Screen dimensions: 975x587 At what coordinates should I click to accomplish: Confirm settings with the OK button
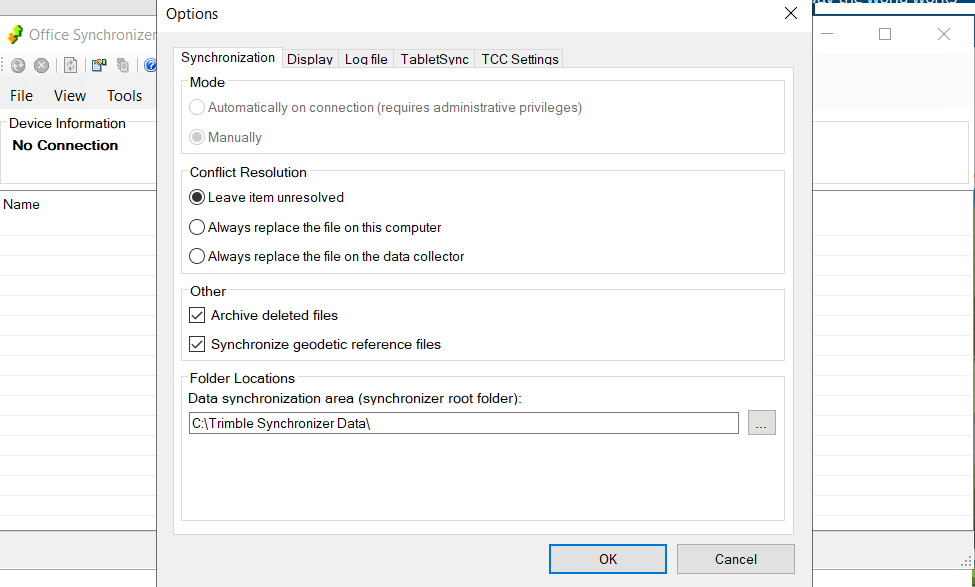click(607, 558)
